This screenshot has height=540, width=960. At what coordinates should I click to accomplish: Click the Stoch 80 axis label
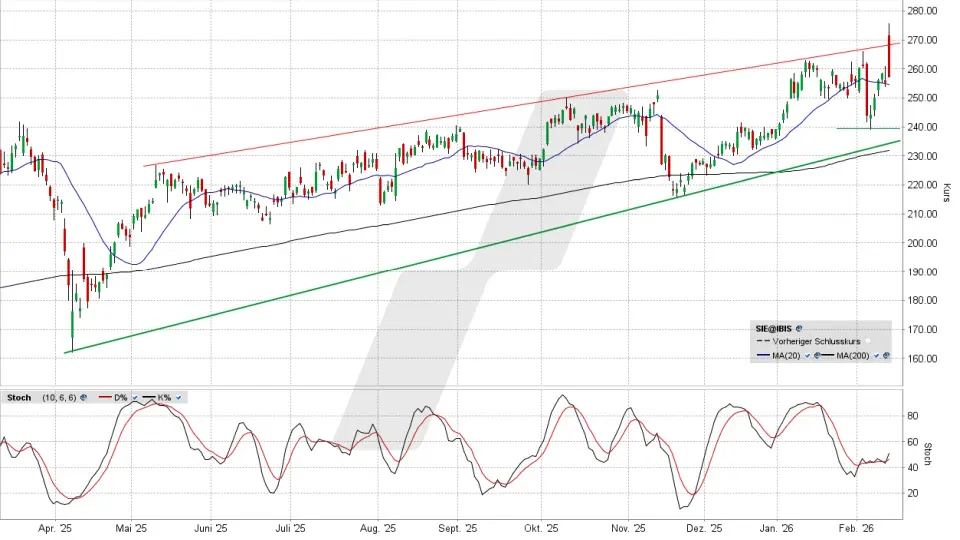coord(912,416)
